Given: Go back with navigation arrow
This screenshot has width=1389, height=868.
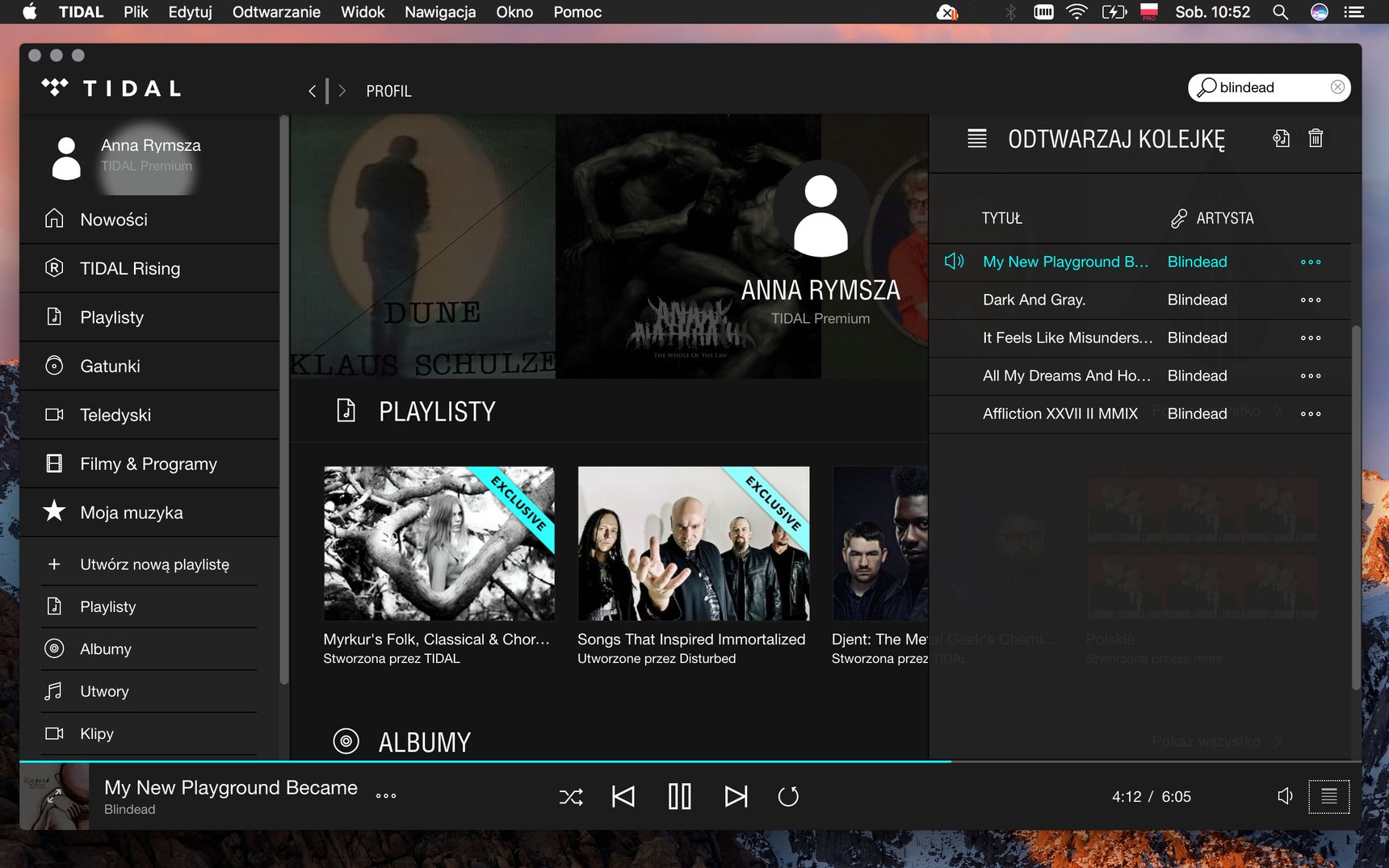Looking at the screenshot, I should point(313,91).
